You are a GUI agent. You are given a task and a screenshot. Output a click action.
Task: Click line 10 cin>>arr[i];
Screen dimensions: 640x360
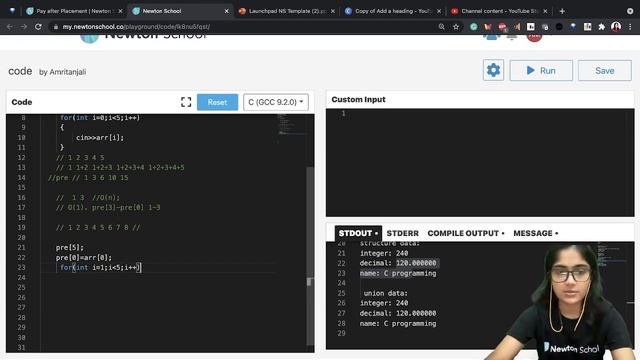tap(100, 138)
